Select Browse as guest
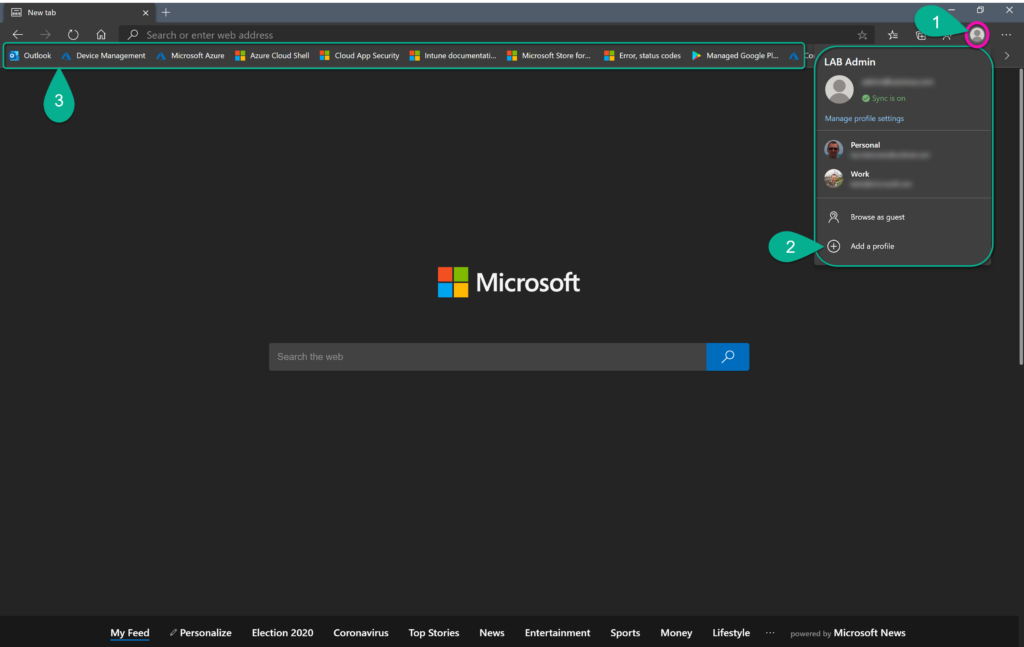 point(903,217)
